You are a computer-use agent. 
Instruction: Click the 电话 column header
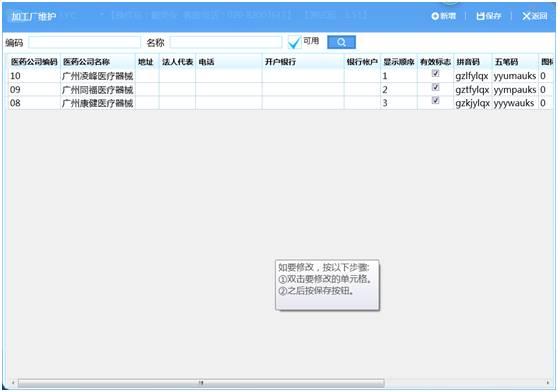[229, 62]
